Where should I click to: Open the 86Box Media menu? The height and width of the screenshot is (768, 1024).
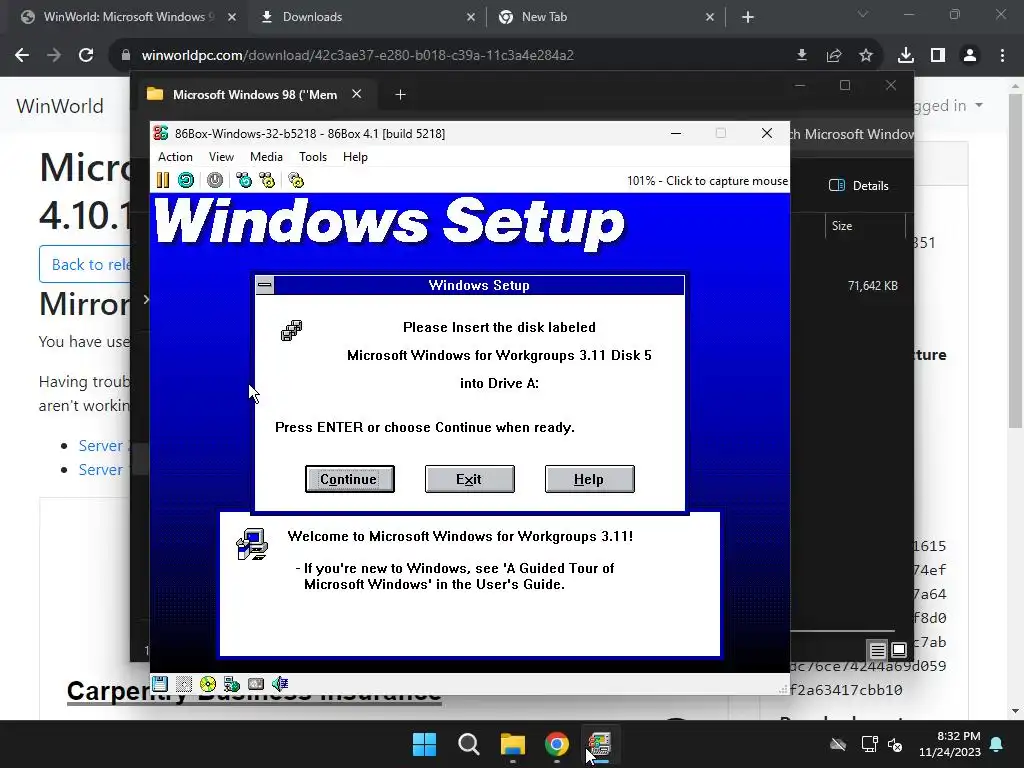266,157
